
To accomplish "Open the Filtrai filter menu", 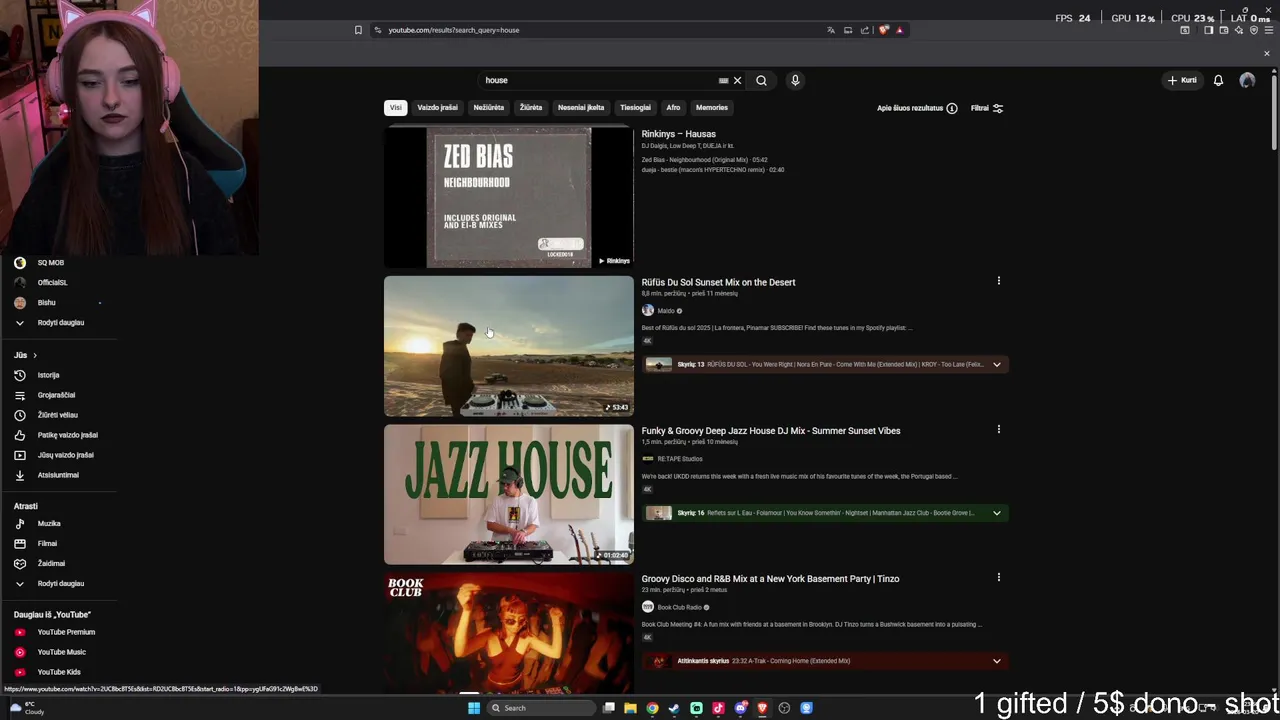I will pyautogui.click(x=987, y=108).
